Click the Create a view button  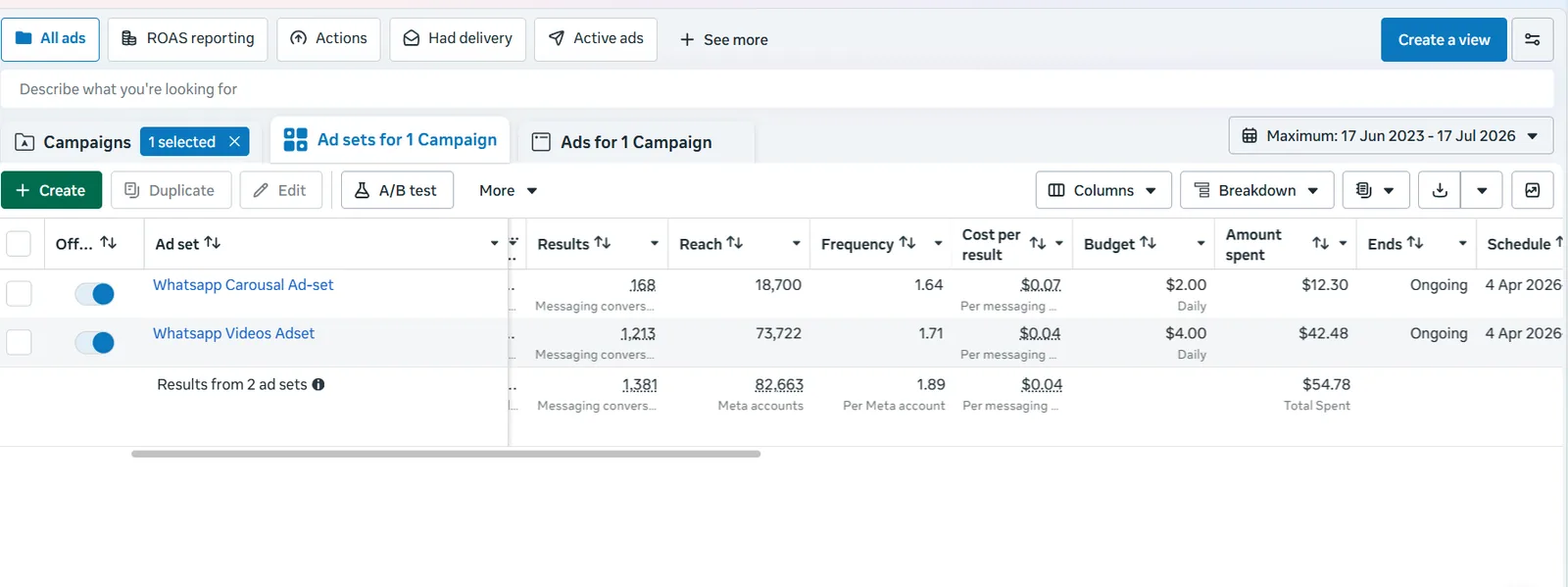[1444, 40]
